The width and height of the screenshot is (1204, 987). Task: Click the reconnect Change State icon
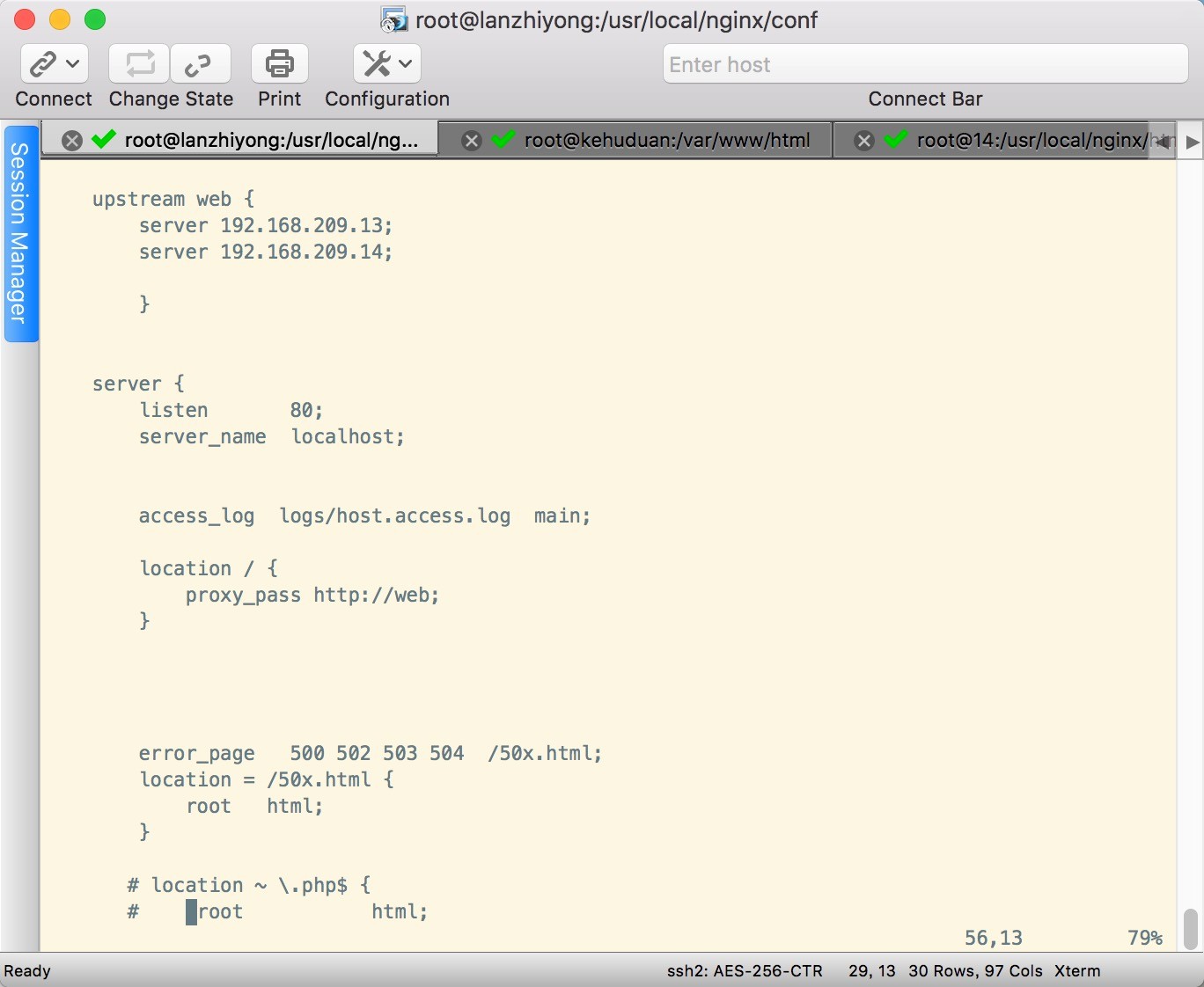pos(139,63)
